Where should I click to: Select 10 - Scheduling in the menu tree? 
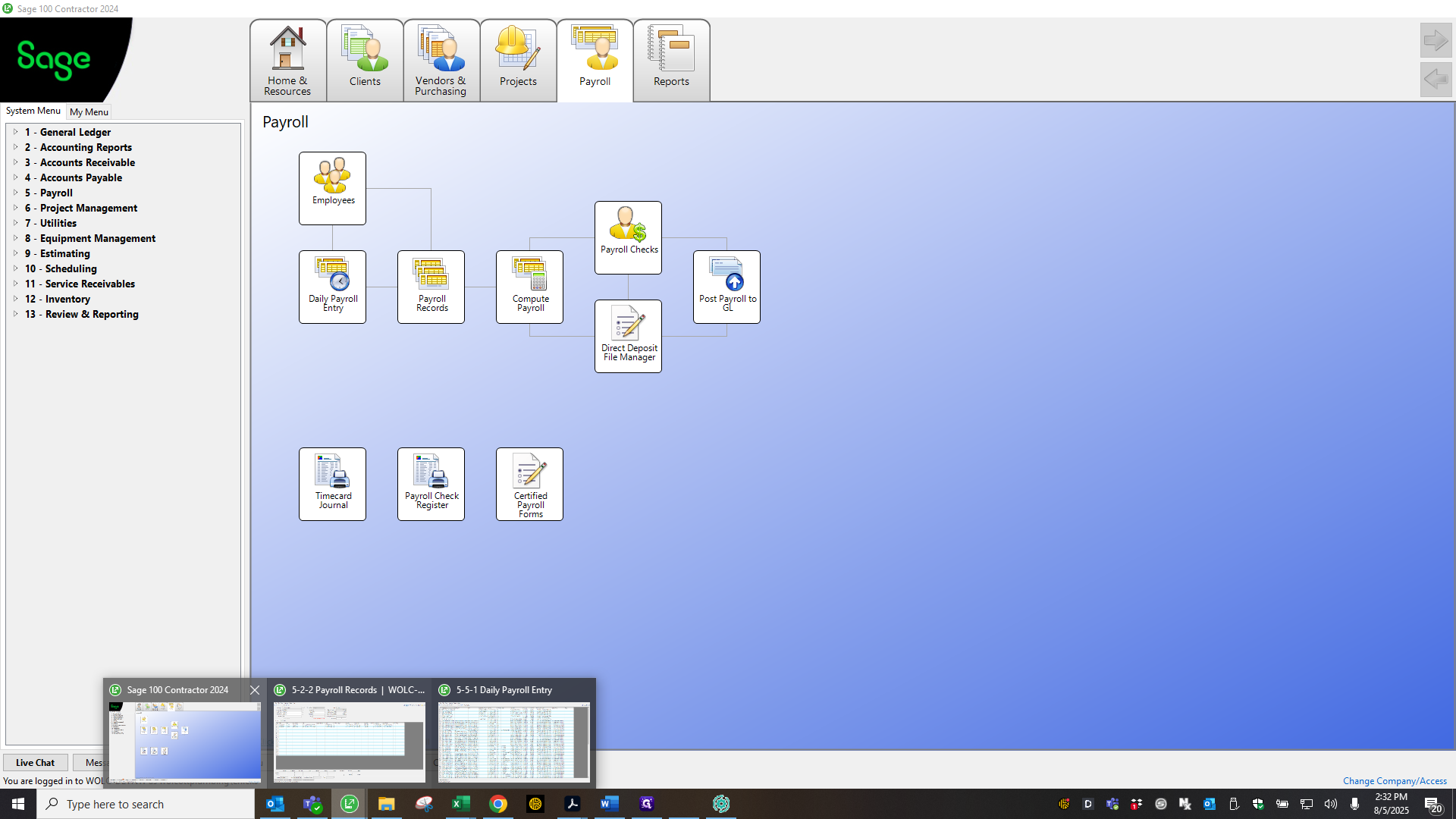coord(61,268)
